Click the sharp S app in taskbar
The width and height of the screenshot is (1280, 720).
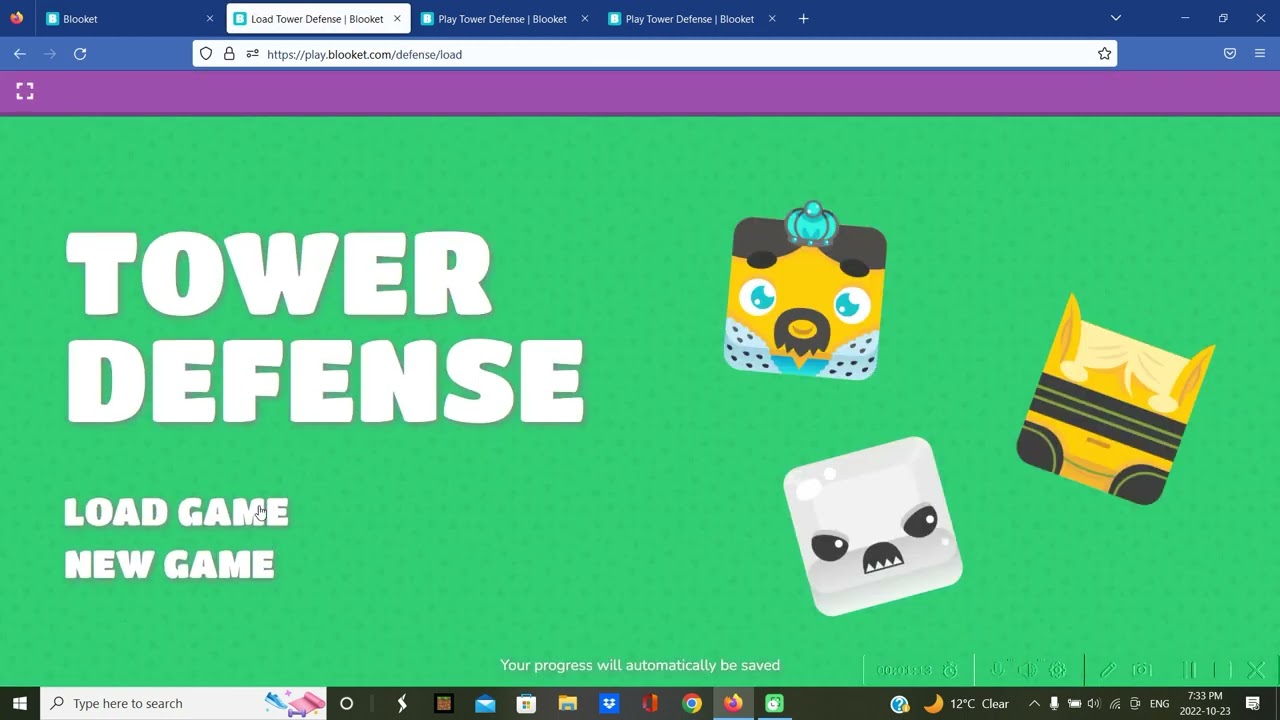[402, 703]
